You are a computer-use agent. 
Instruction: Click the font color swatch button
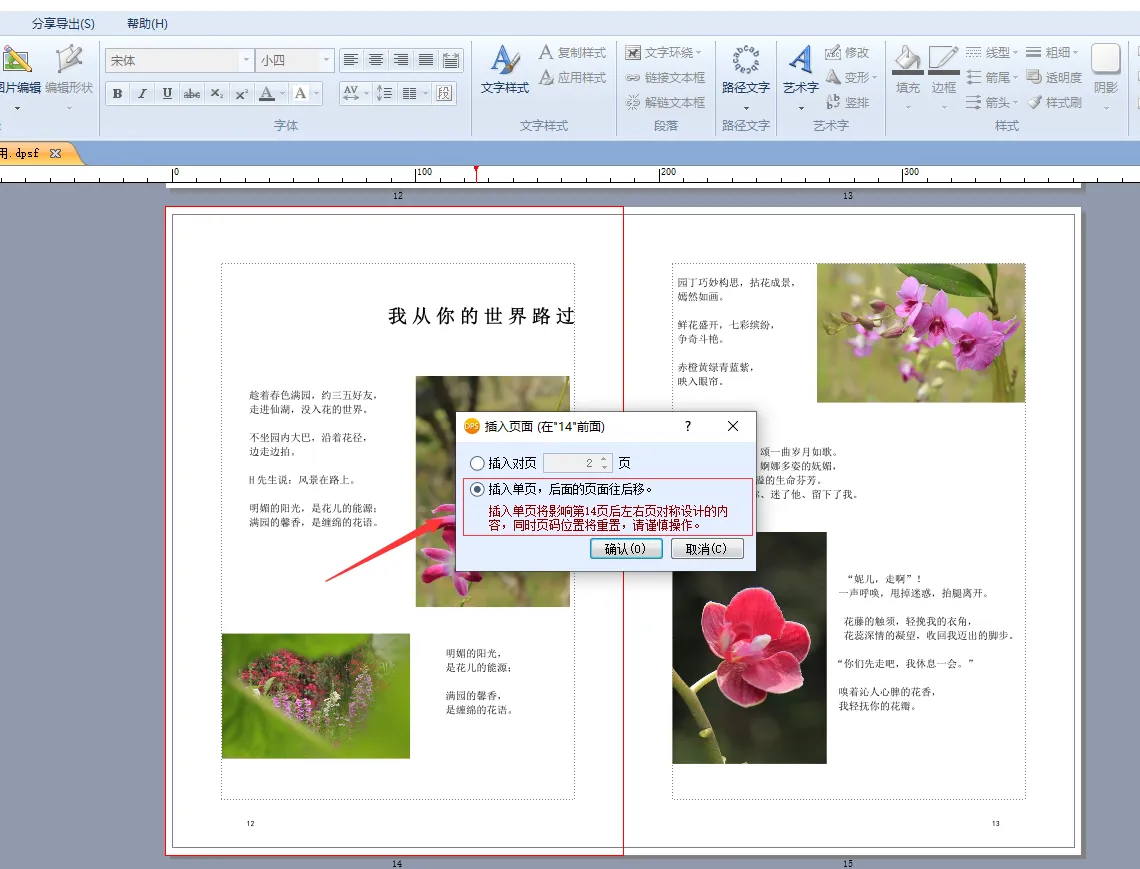click(x=266, y=94)
